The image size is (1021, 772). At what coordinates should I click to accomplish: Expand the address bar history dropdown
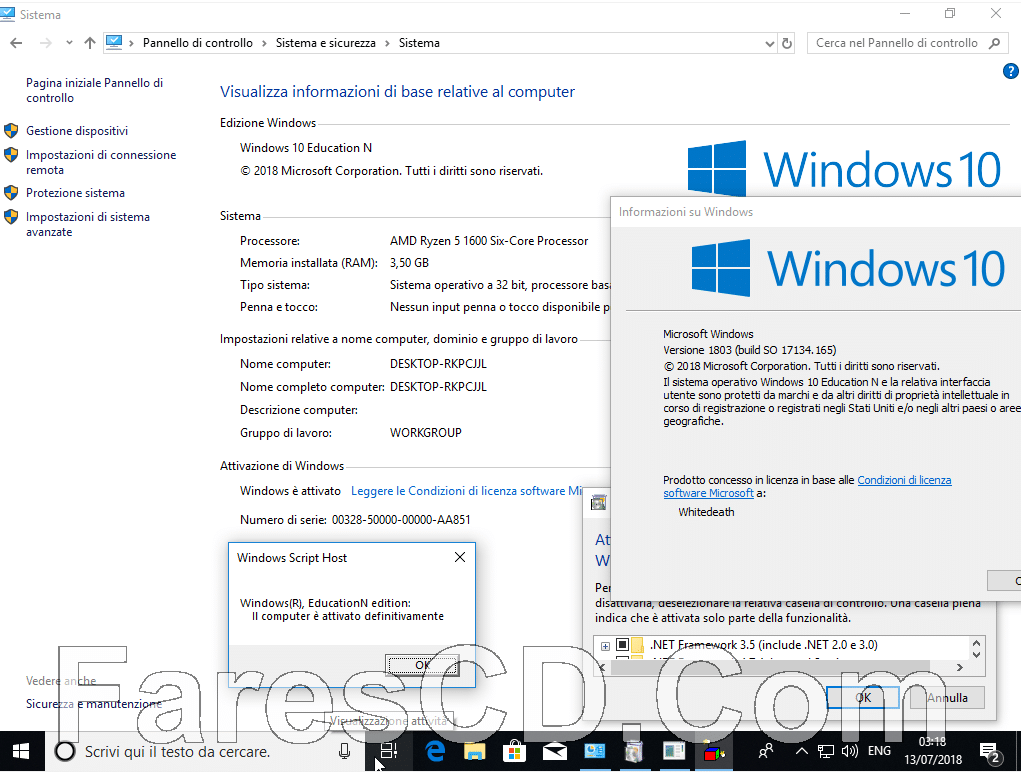point(770,44)
